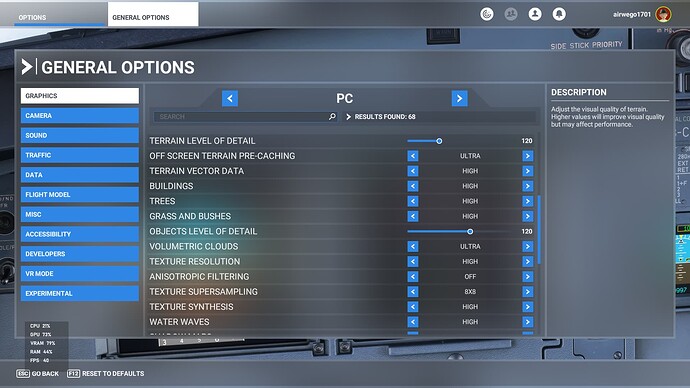Select the Accessibility category in sidebar
This screenshot has width=690, height=388.
tap(80, 234)
